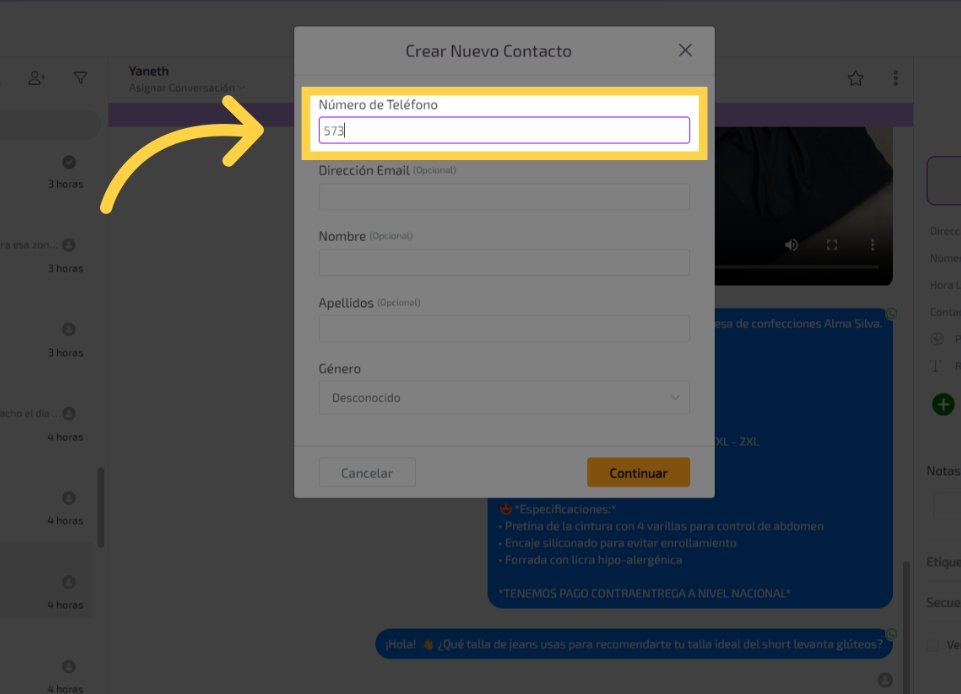Select the Apellidos input box
961x694 pixels.
(x=504, y=329)
